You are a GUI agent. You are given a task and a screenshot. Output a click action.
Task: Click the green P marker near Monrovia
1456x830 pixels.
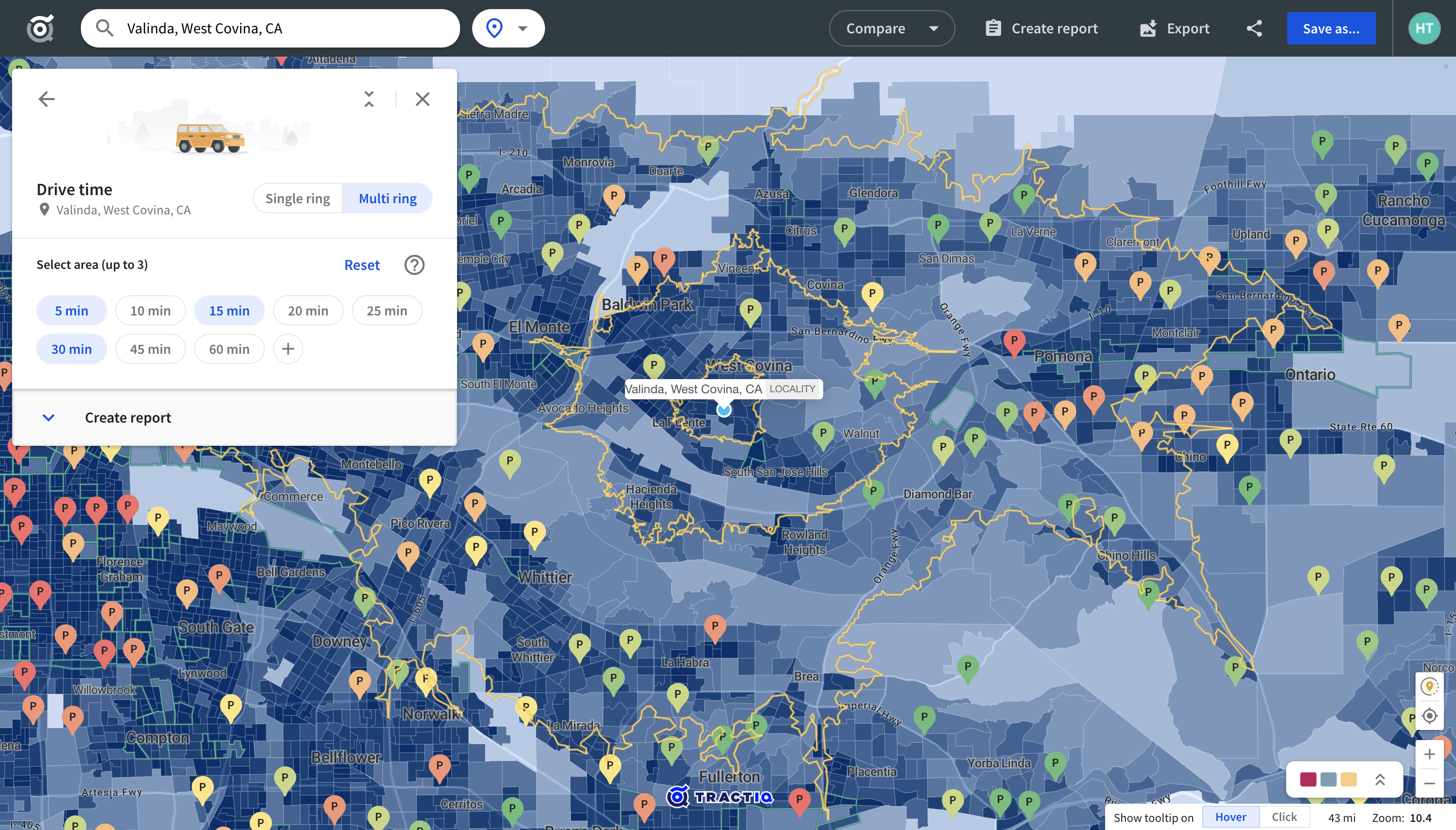click(707, 149)
